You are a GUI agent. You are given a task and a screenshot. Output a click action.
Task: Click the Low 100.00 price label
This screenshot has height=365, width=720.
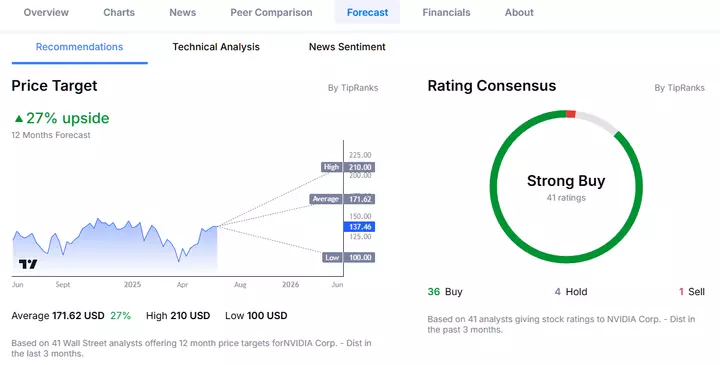349,258
